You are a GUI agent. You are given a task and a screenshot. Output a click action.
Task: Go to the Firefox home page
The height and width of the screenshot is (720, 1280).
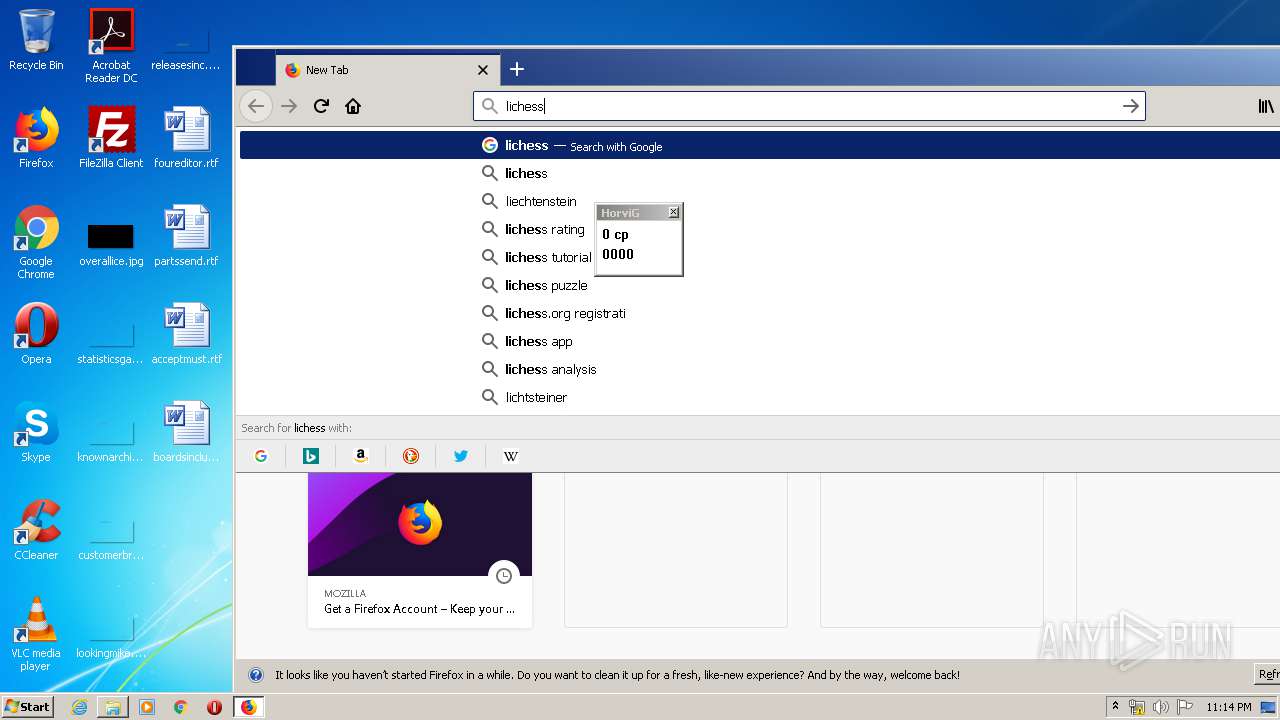click(x=353, y=106)
